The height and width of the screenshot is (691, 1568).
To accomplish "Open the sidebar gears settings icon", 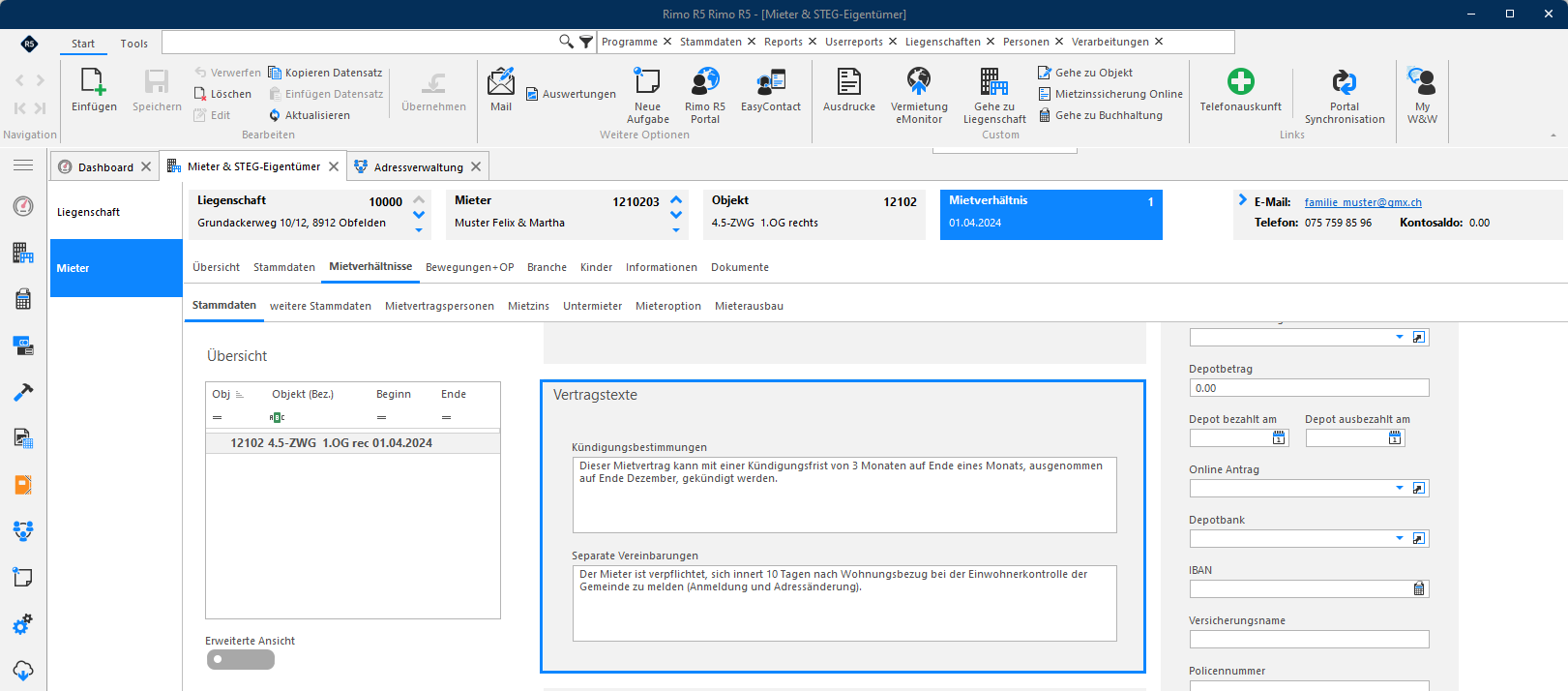I will 23,624.
